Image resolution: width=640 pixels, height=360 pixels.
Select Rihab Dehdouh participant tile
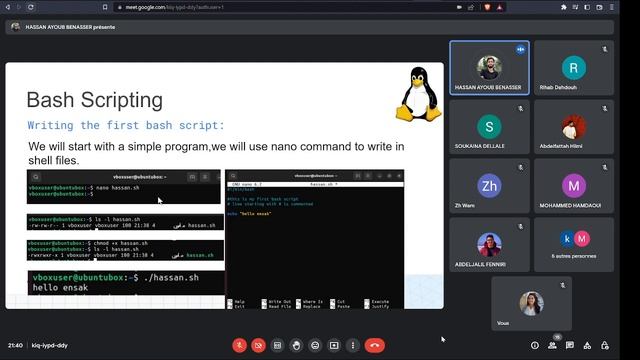[x=574, y=68]
